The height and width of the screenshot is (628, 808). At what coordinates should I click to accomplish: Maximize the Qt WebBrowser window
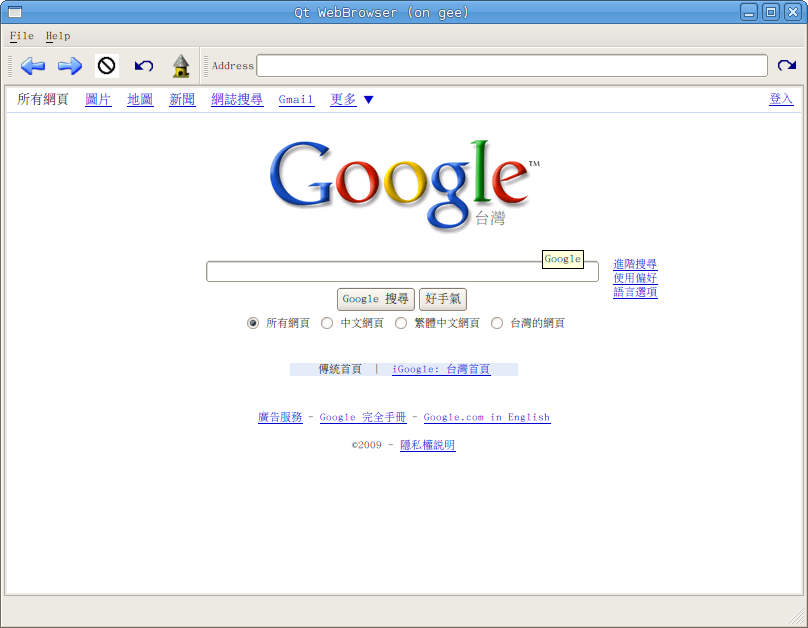coord(771,12)
